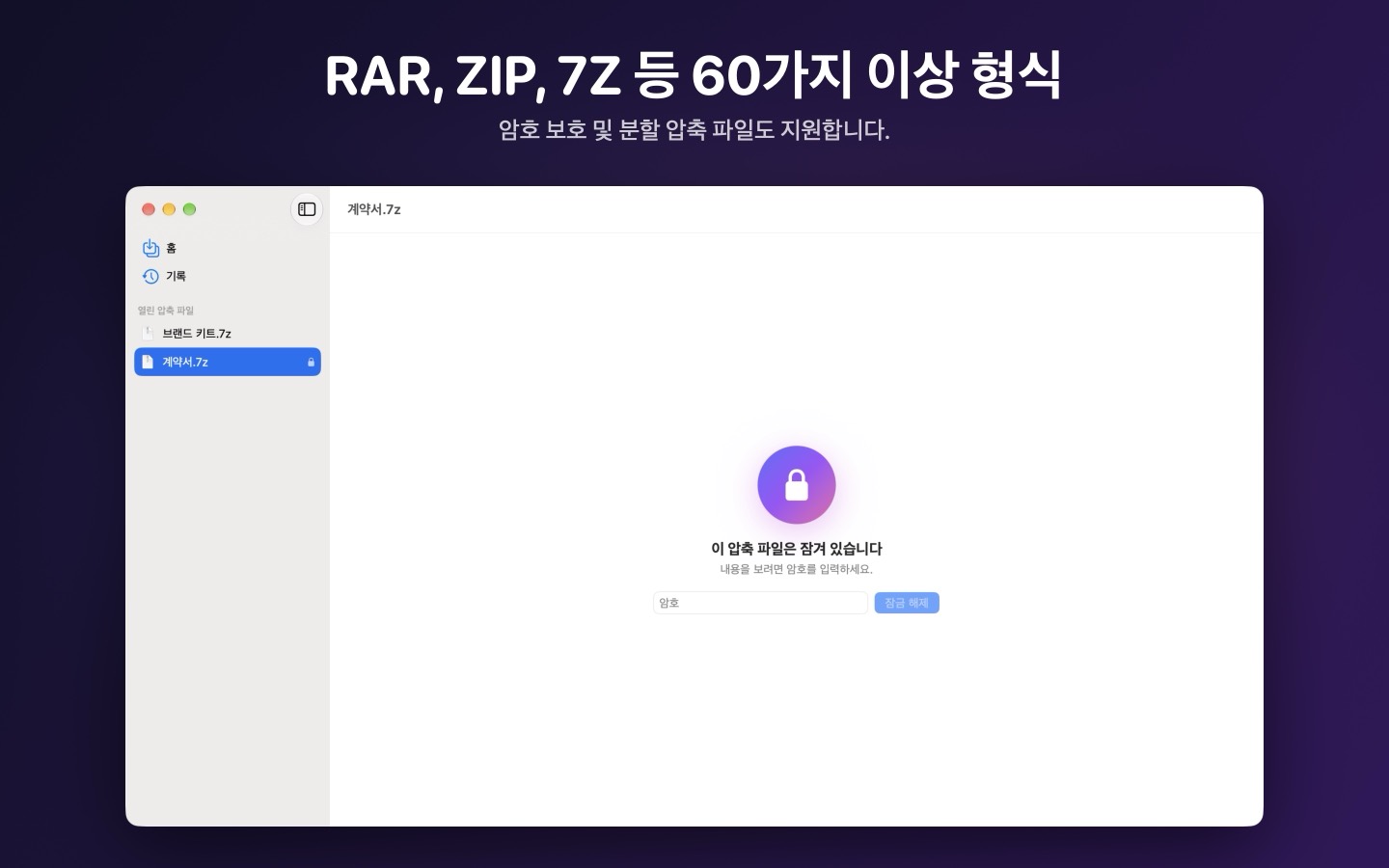This screenshot has width=1389, height=868.
Task: Click the 브랜드 키트.7z document icon
Action: (148, 334)
